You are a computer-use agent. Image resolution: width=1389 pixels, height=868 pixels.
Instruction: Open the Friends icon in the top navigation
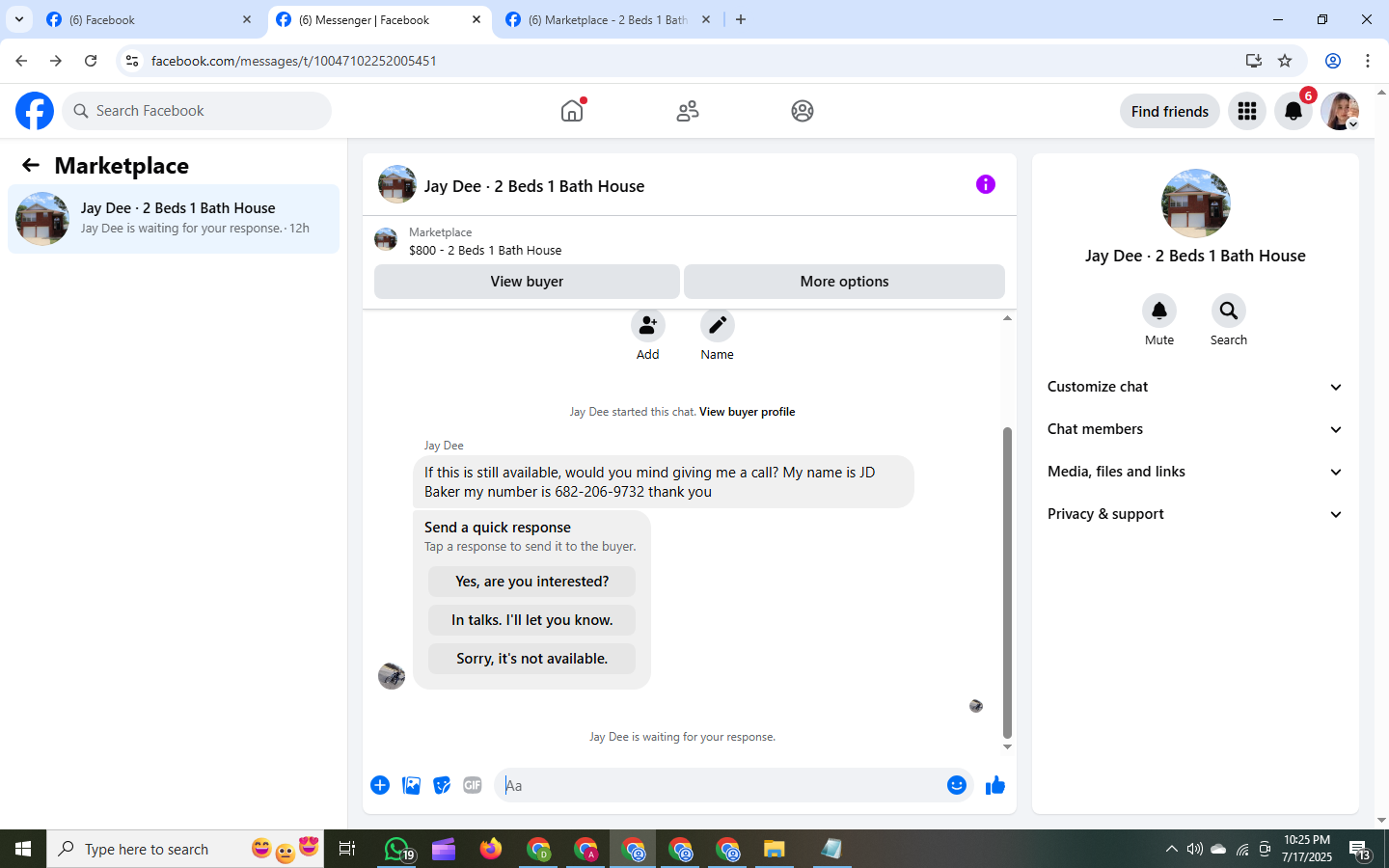(688, 111)
